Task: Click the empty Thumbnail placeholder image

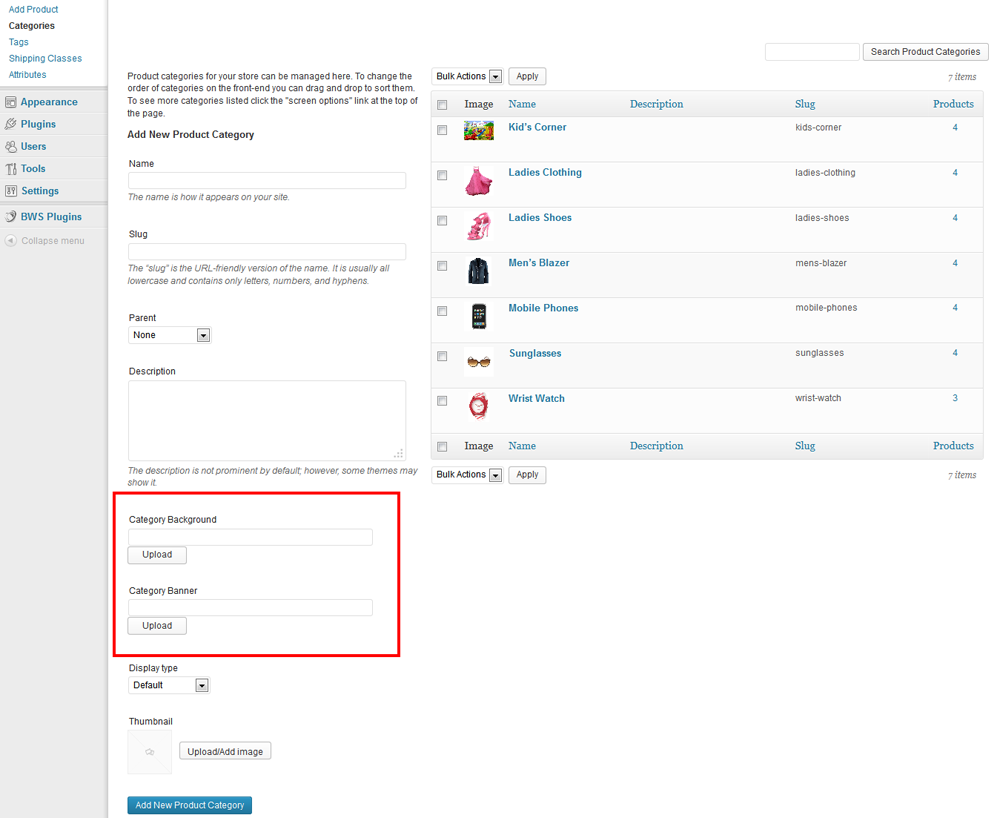Action: tap(150, 752)
